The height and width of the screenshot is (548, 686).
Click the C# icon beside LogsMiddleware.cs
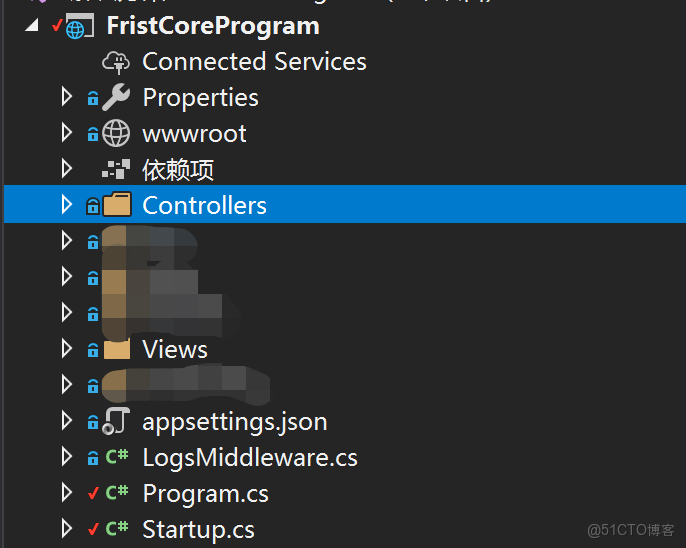point(117,458)
